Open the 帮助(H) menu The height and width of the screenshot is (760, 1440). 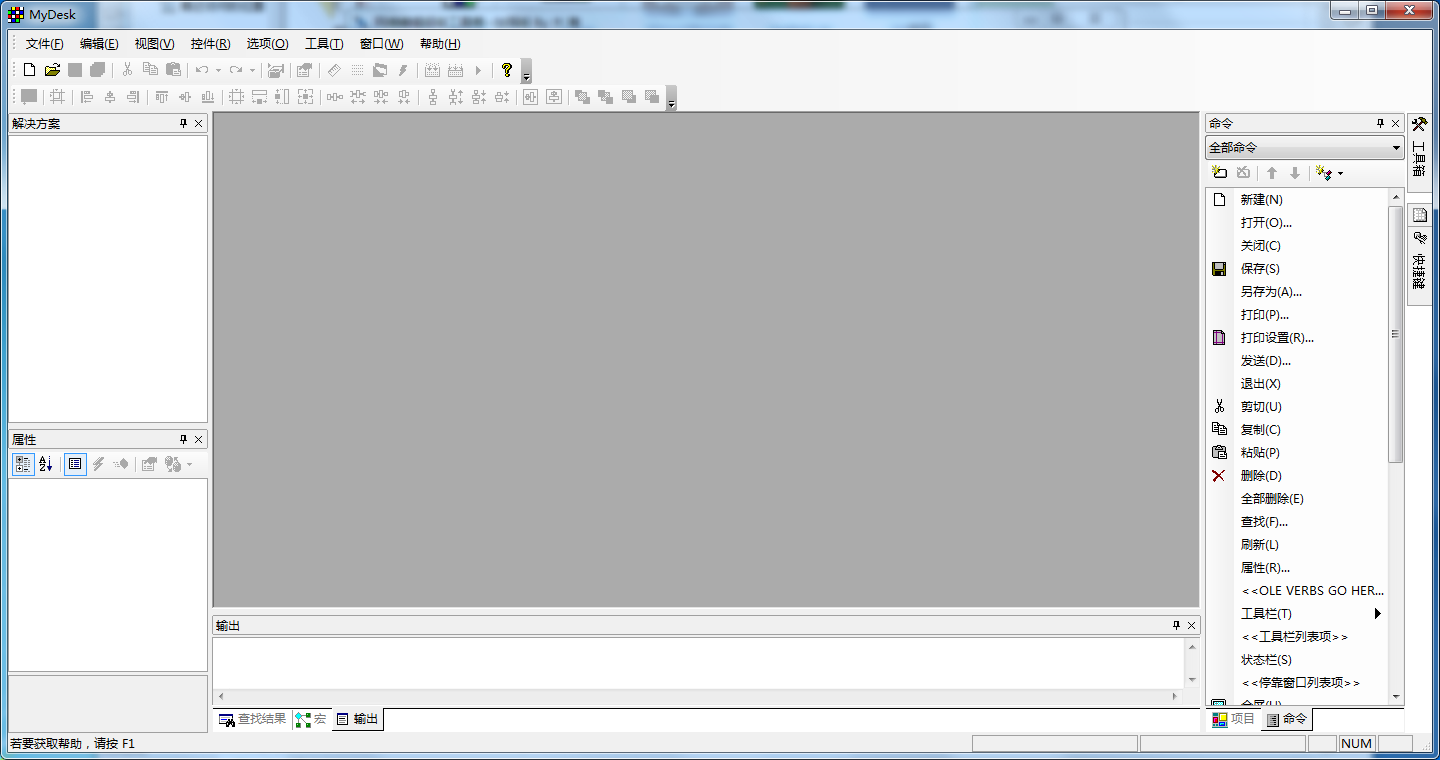[440, 44]
